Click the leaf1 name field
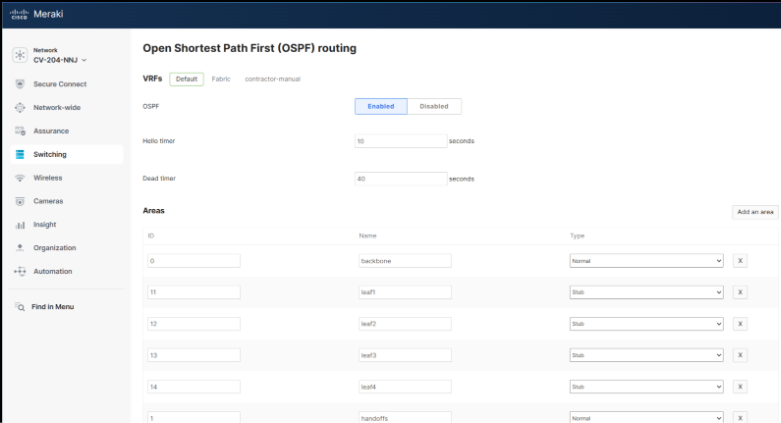Image resolution: width=781 pixels, height=423 pixels. [x=405, y=292]
